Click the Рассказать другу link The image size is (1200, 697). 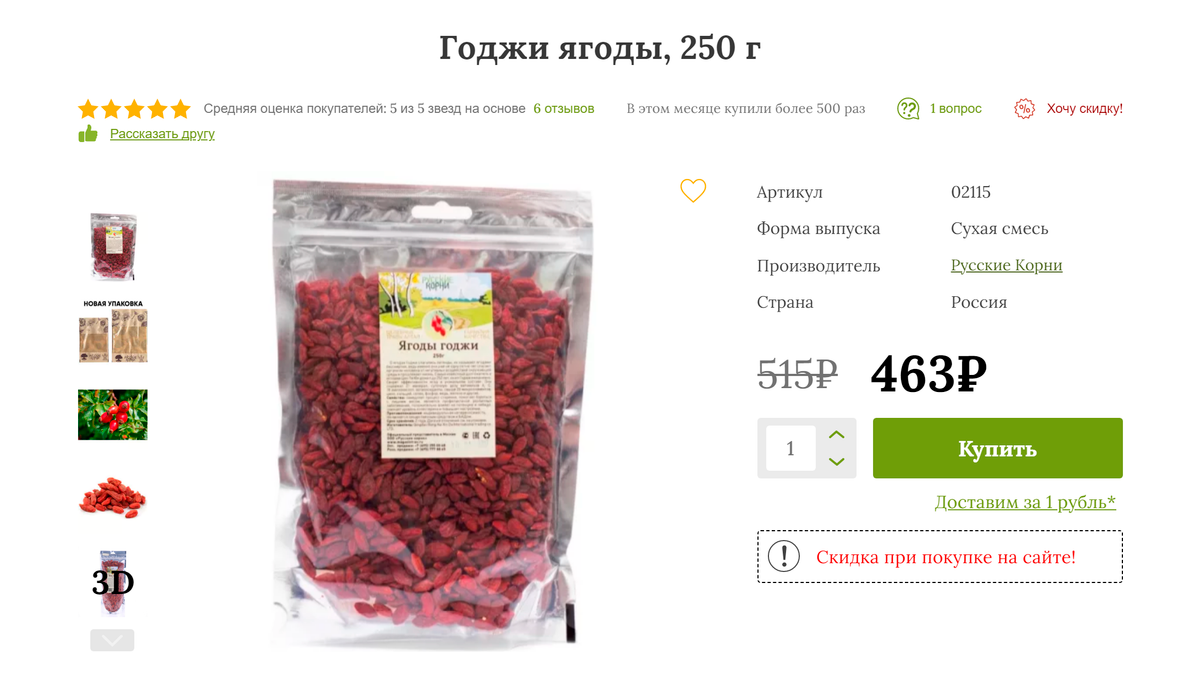[162, 134]
